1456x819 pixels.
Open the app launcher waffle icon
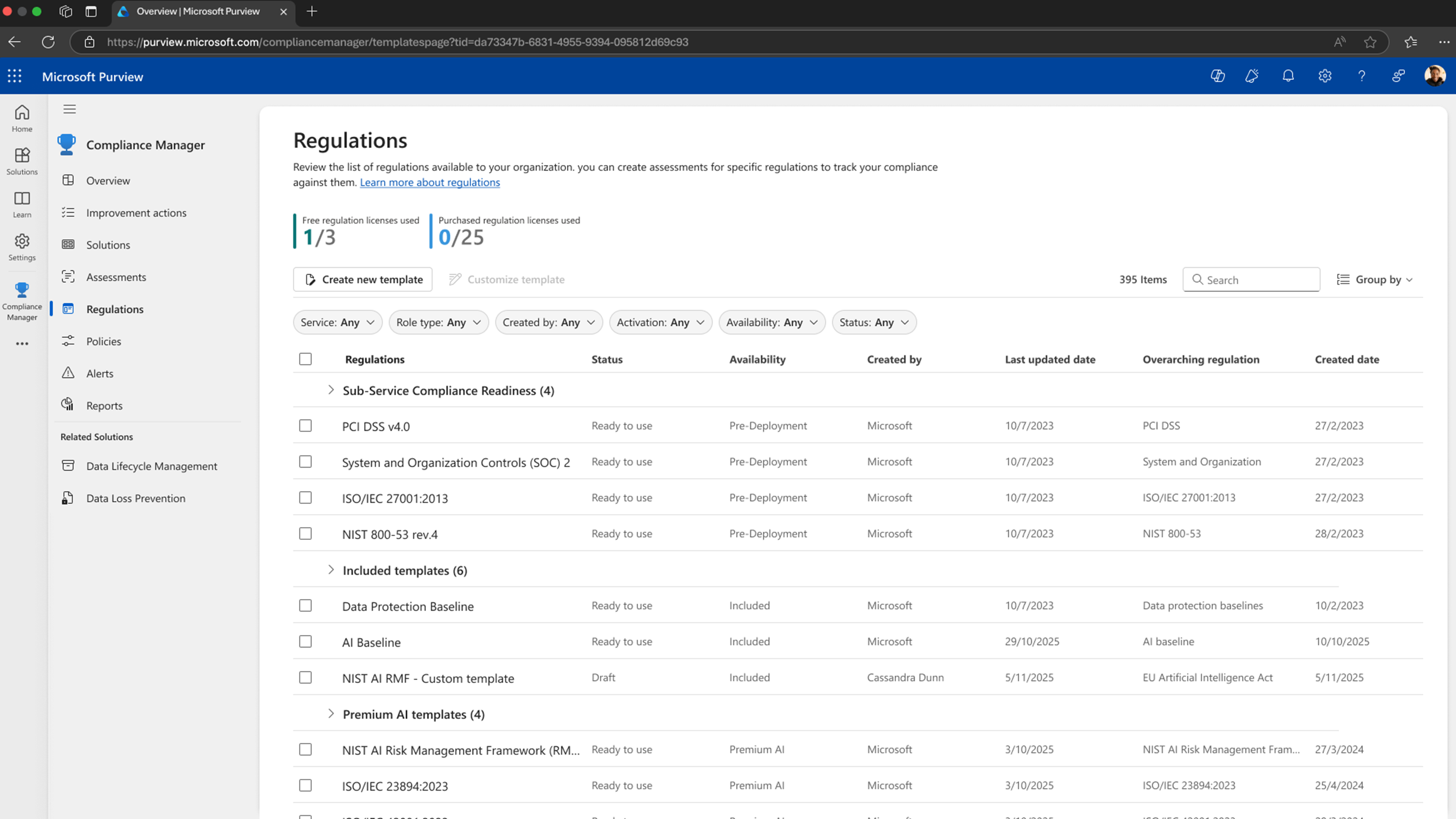15,76
